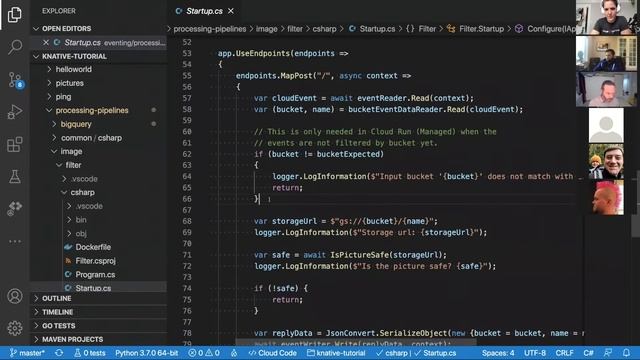
Task: Open Cloud Code status bar menu
Action: point(272,353)
